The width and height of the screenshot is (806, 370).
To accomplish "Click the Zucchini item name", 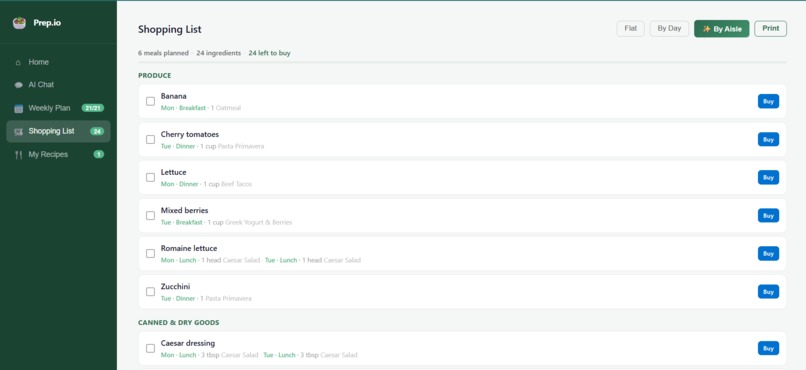I will (x=175, y=286).
